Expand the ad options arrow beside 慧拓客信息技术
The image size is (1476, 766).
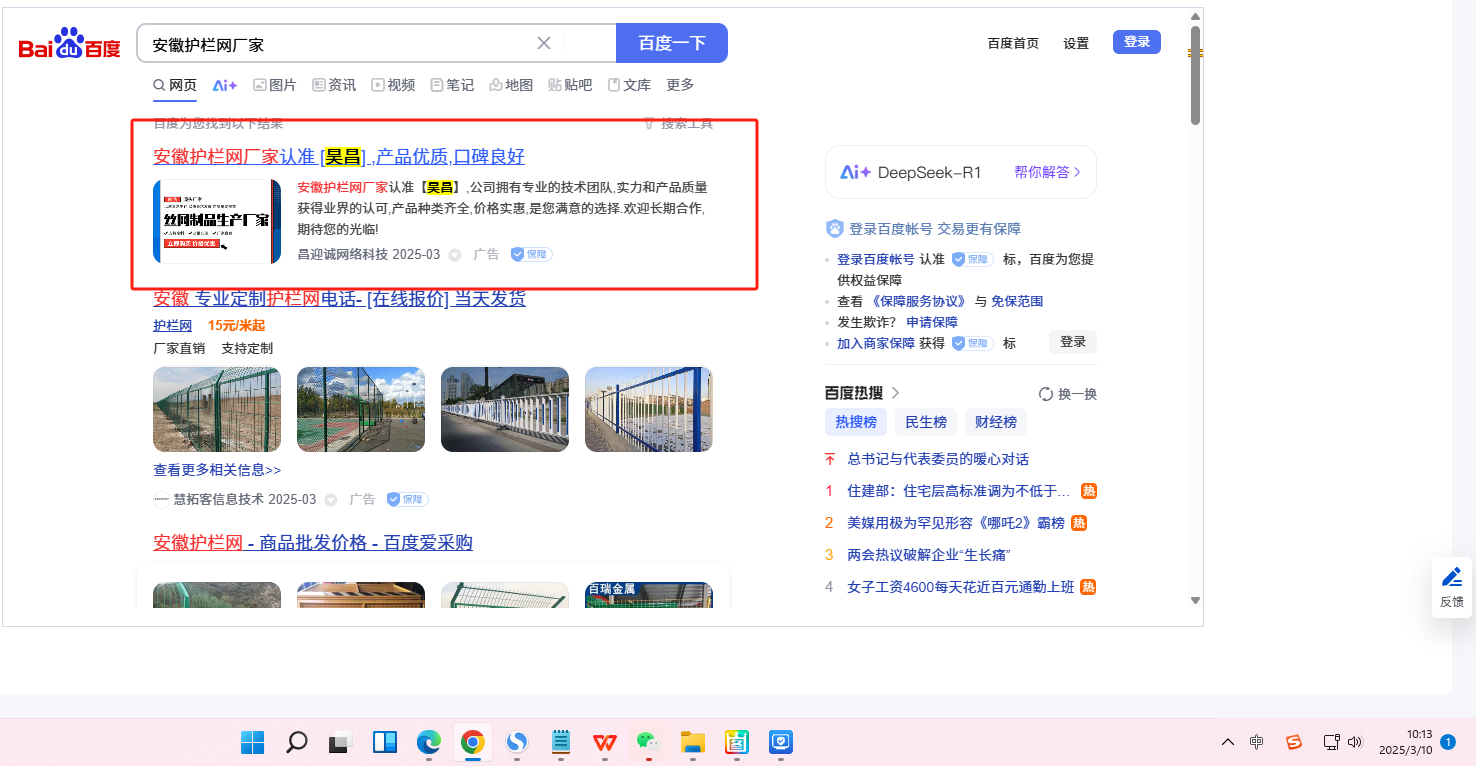click(331, 499)
